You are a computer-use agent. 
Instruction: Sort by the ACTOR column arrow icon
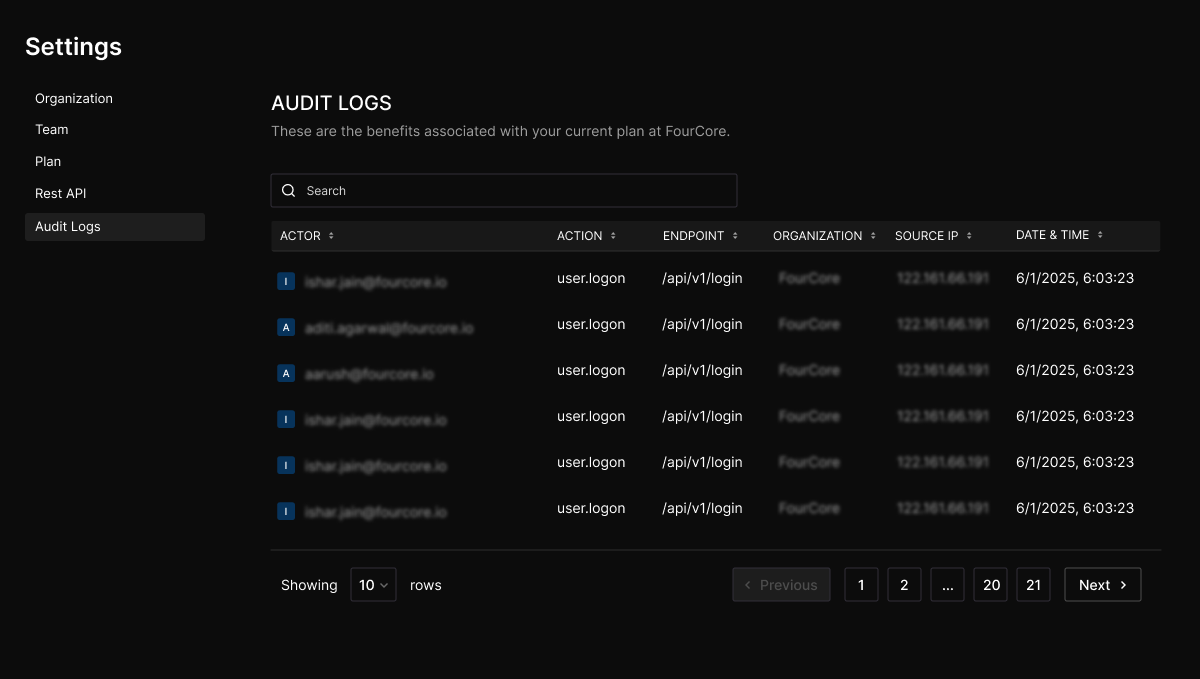coord(331,236)
